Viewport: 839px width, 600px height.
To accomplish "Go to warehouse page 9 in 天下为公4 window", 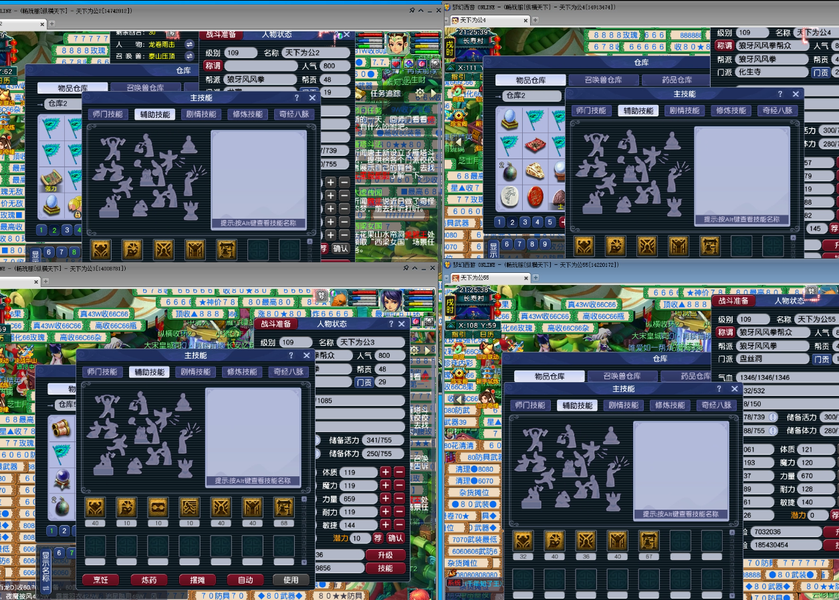I will coord(545,244).
